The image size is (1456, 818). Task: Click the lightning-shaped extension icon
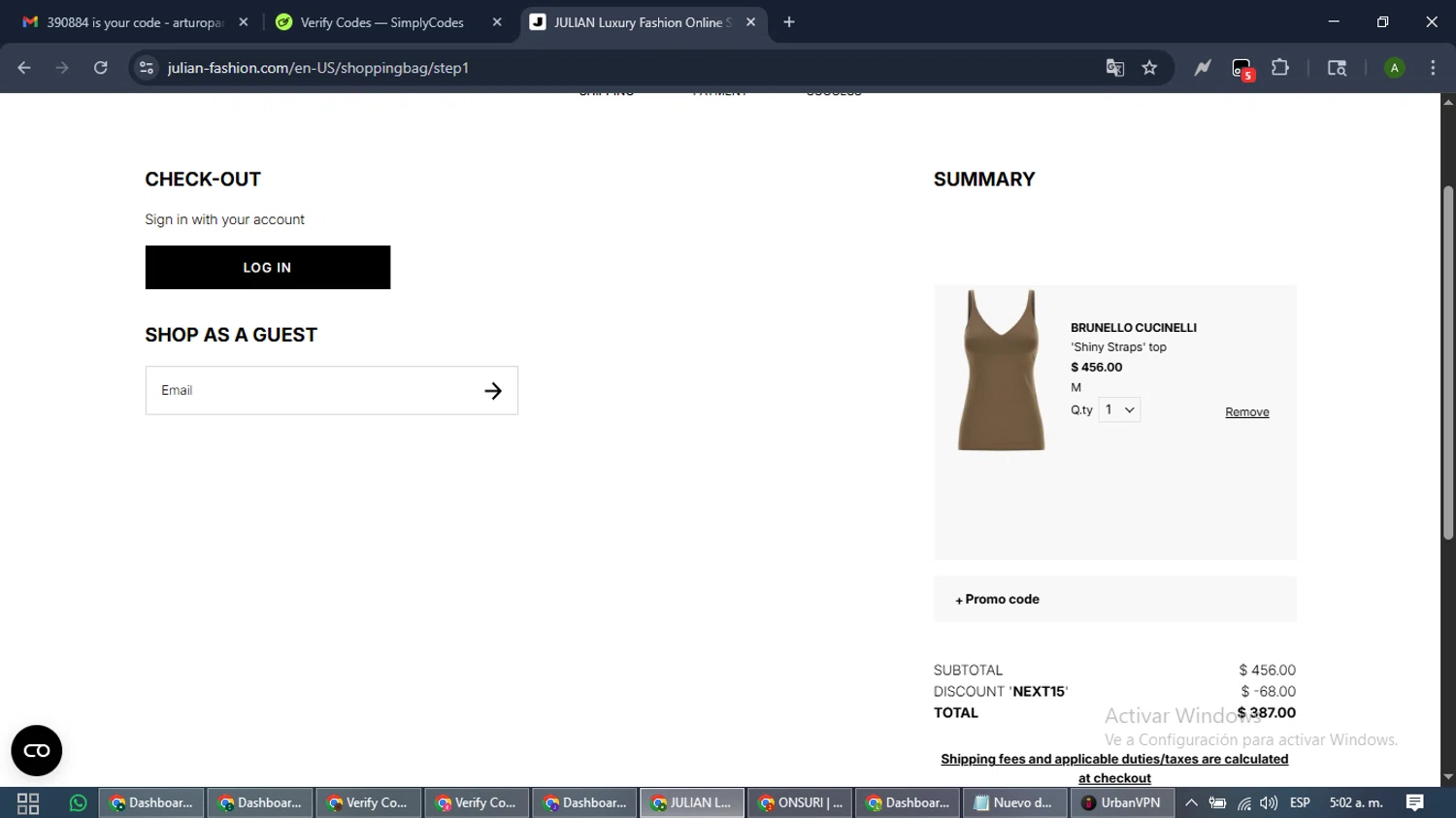click(1203, 68)
